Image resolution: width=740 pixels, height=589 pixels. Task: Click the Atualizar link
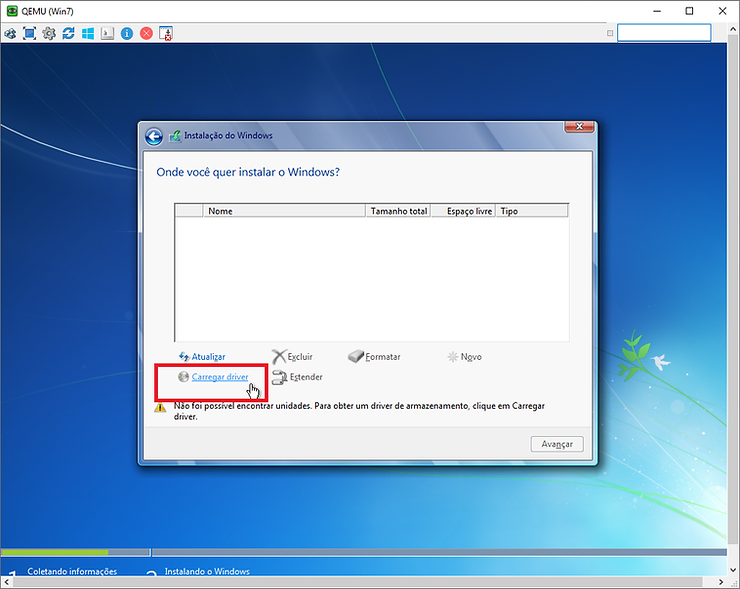click(208, 357)
